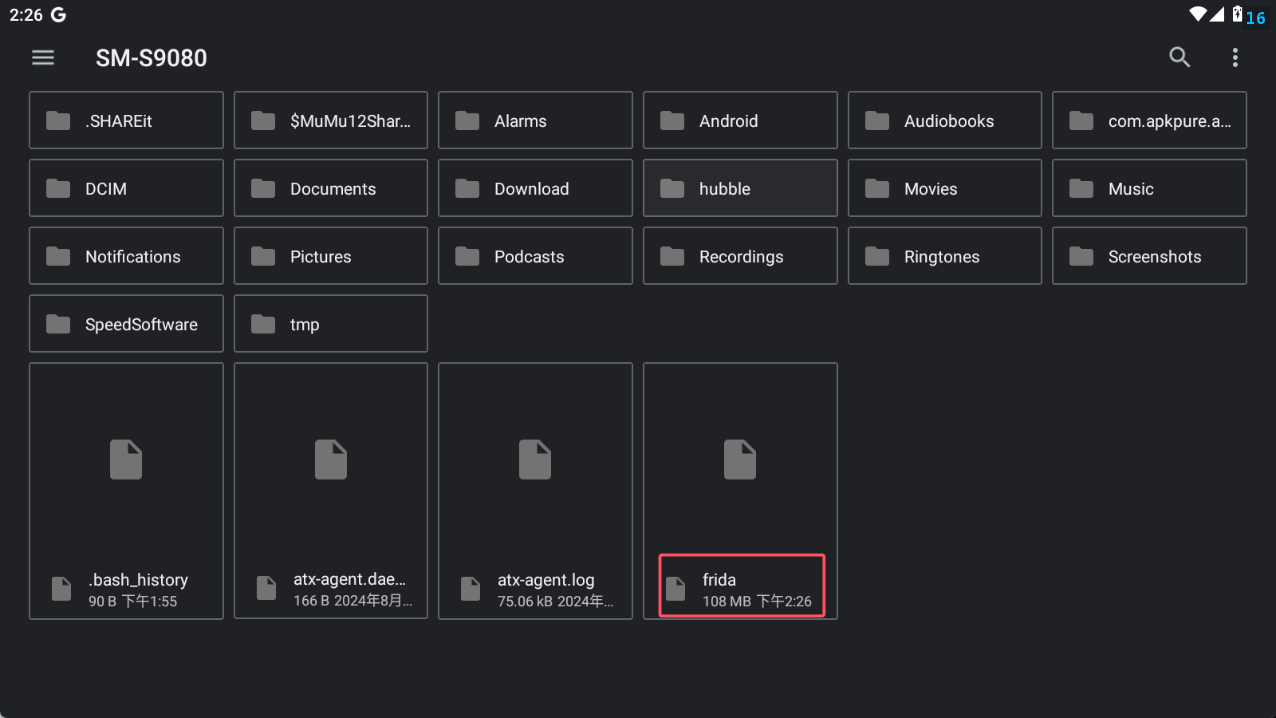The width and height of the screenshot is (1276, 718).
Task: Open the Screenshots folder
Action: click(x=1149, y=257)
